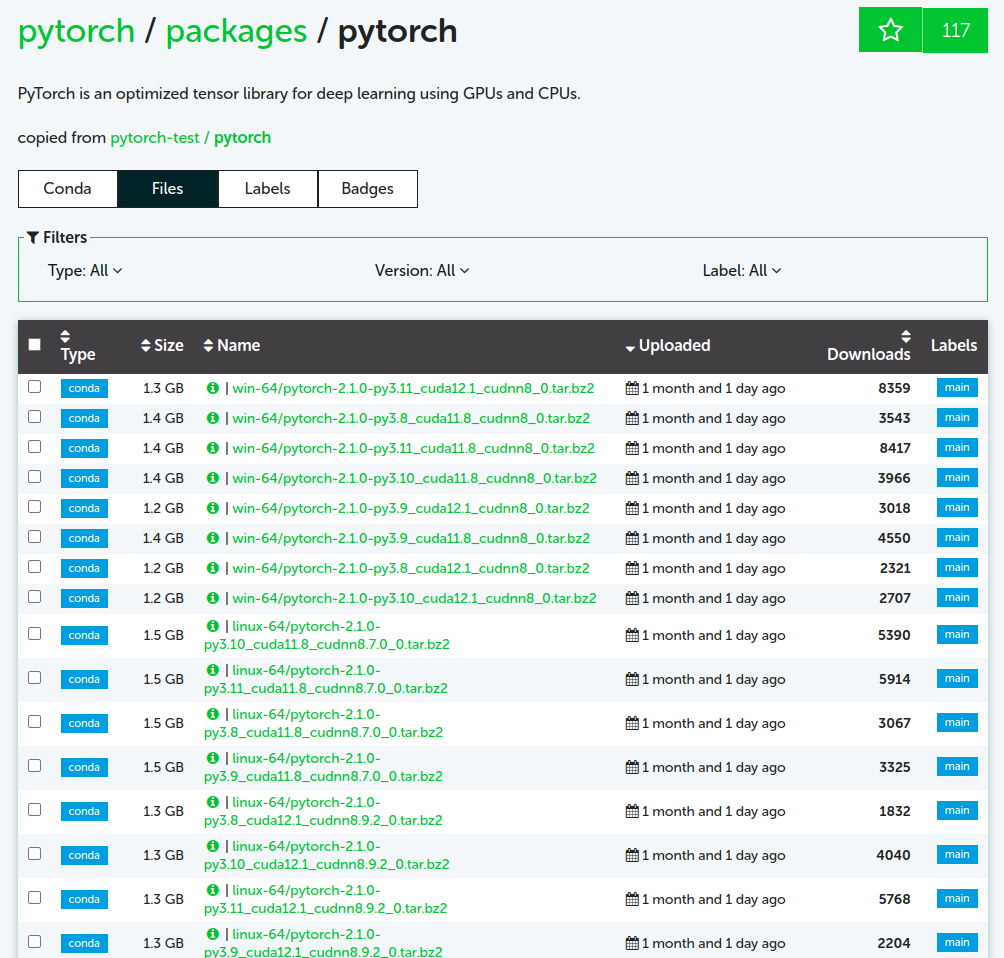
Task: Go to the pytorch user breadcrumb
Action: click(x=76, y=31)
